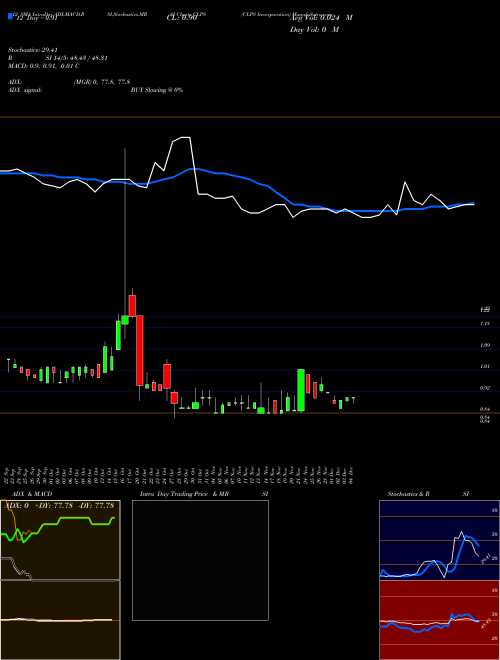Screen dimensions: 500x660
Task: Select the 'BUY Slowing @ 0%' signal text
Action: pos(157,90)
